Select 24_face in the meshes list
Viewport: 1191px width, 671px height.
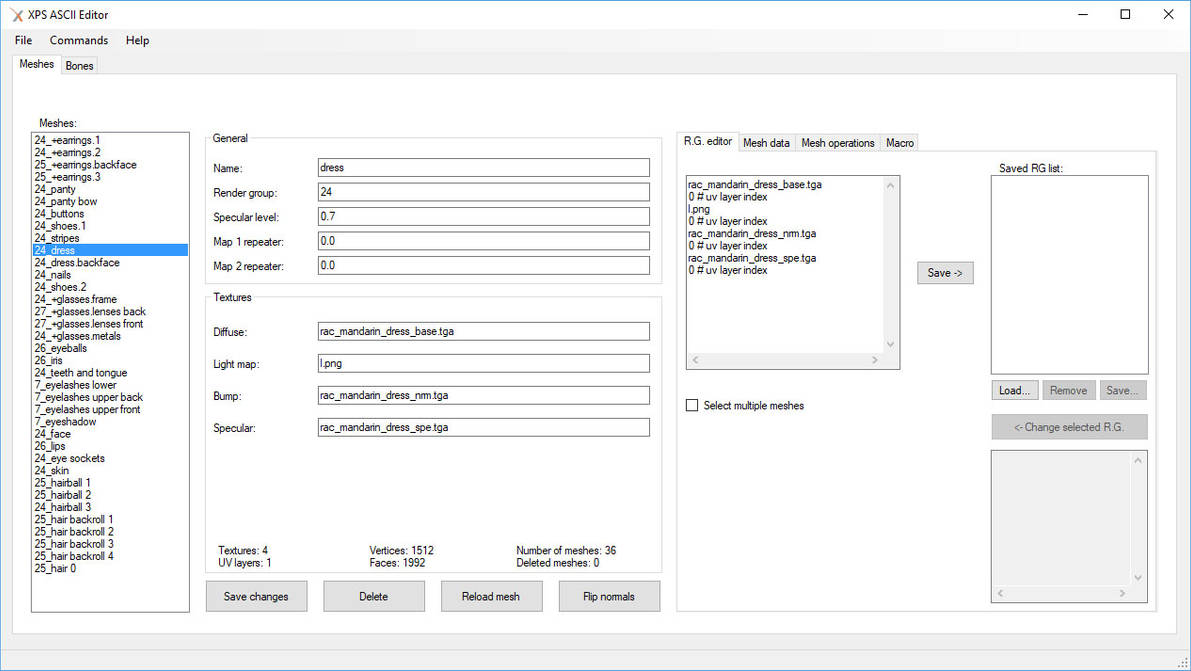(53, 434)
